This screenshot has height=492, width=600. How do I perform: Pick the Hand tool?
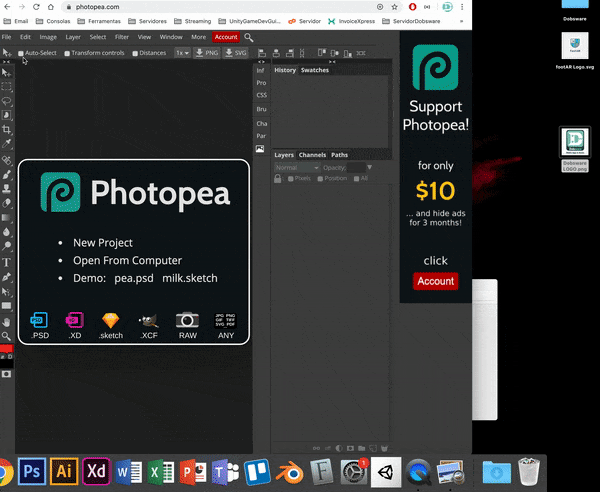click(7, 322)
